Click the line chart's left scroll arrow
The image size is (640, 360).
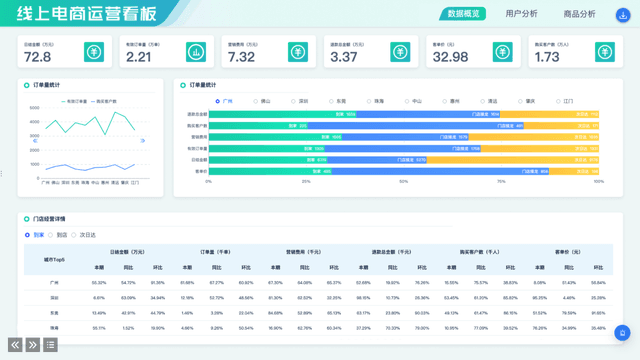[x=35, y=141]
